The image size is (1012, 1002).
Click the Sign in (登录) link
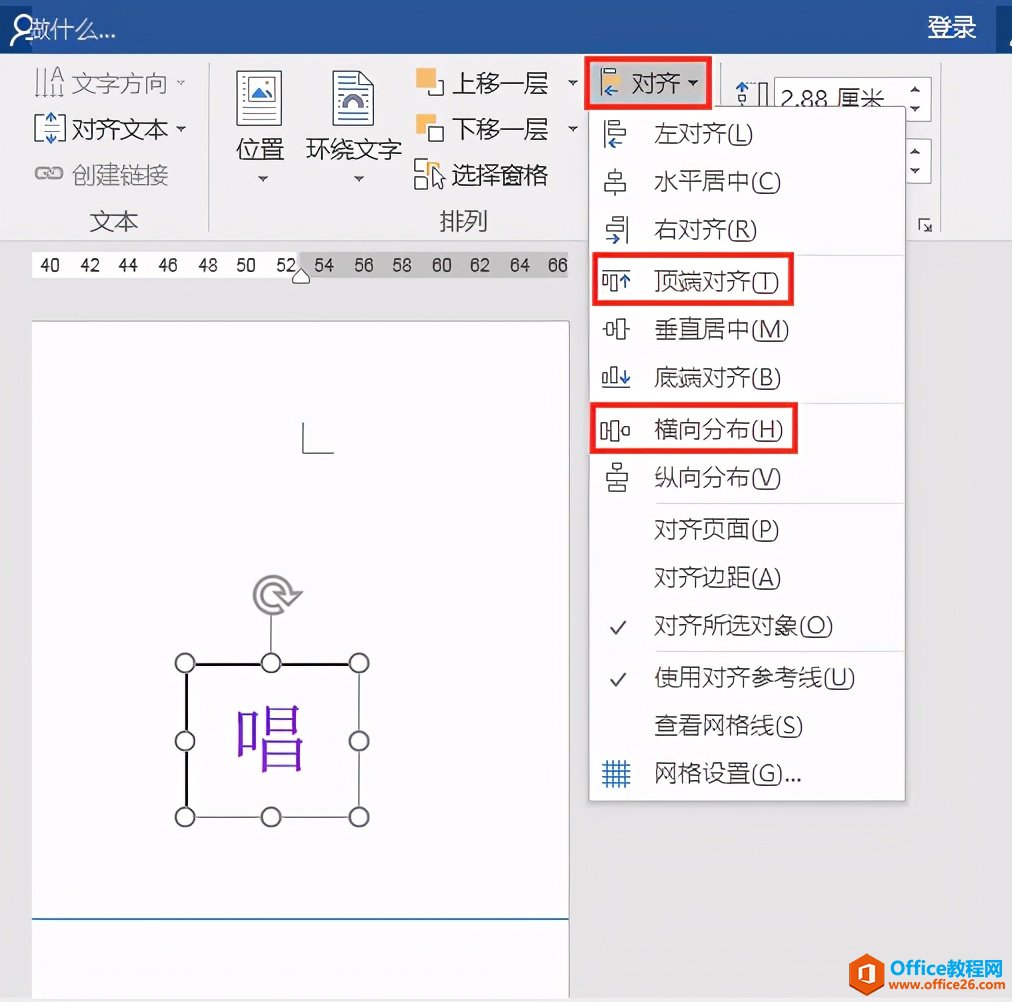[x=951, y=28]
